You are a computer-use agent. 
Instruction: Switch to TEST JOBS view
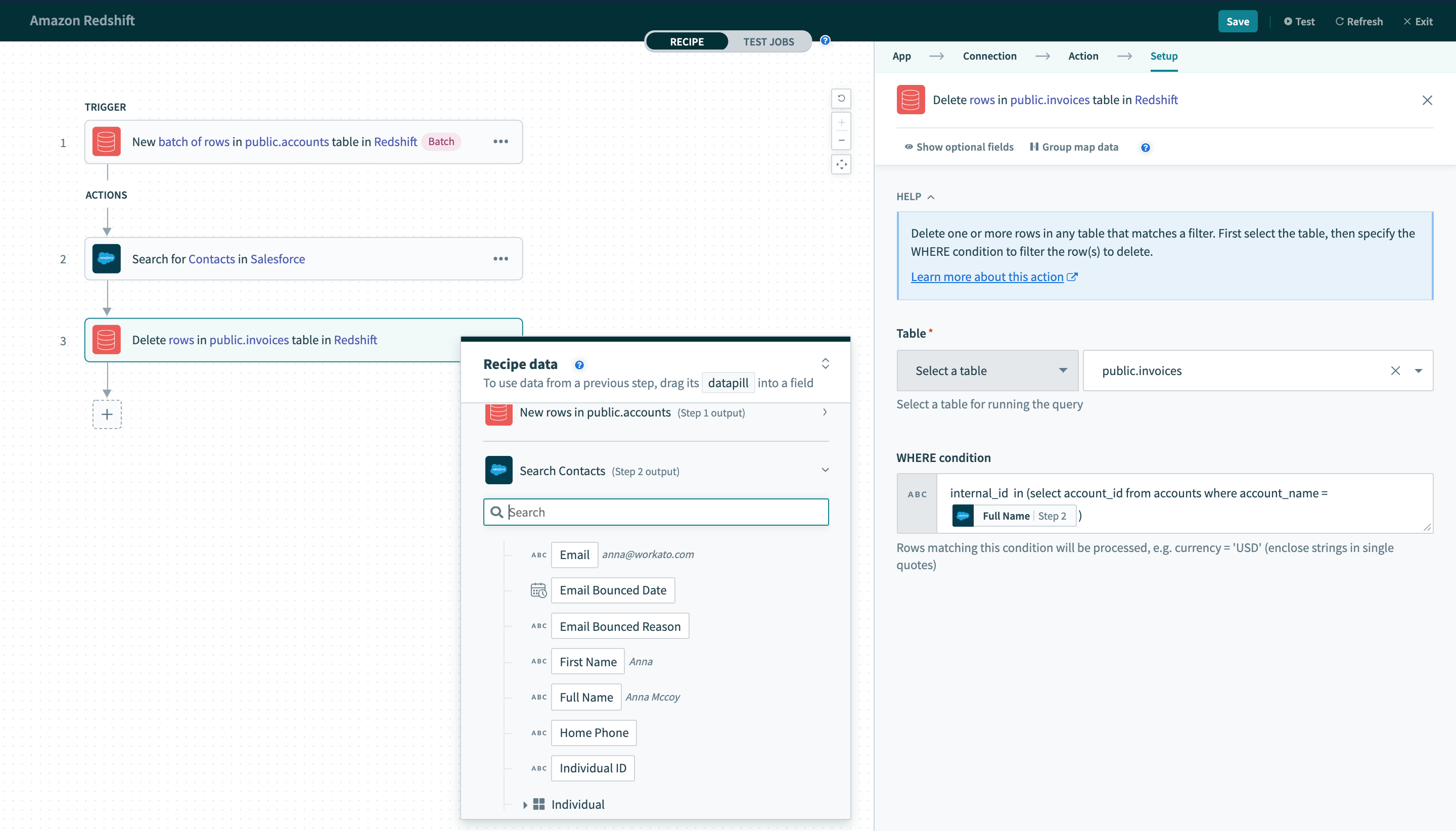click(x=767, y=41)
